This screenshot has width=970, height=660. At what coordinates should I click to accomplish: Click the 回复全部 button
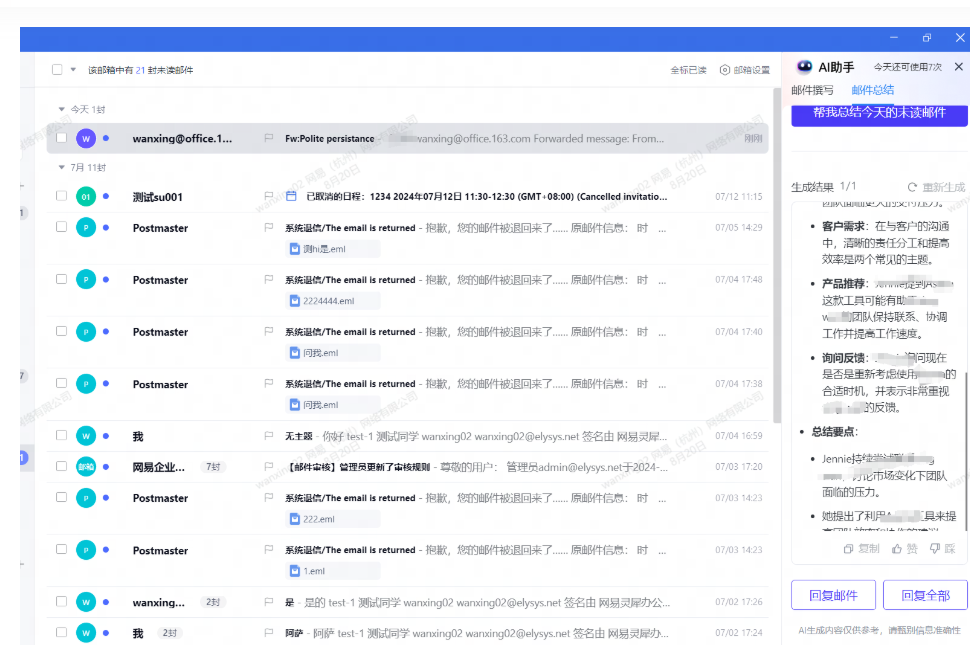[x=925, y=595]
